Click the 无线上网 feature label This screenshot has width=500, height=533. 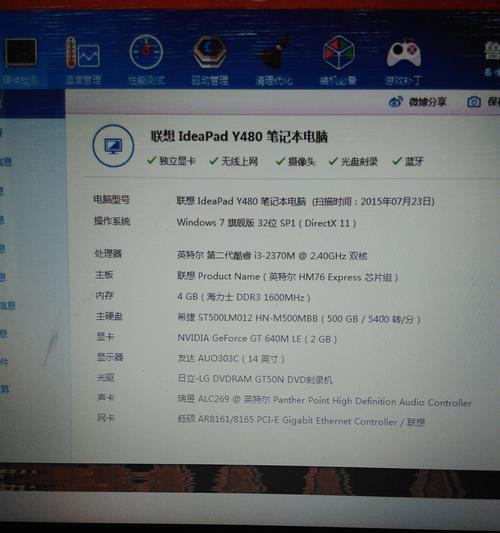[240, 161]
